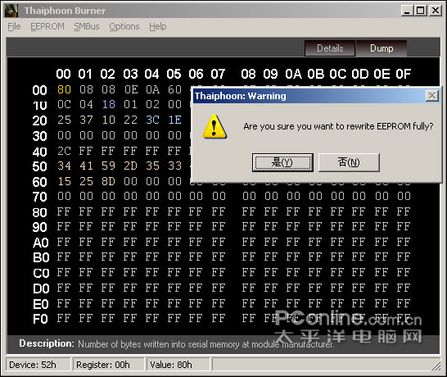
Task: Select byte 25 in row 20
Action: [64, 120]
